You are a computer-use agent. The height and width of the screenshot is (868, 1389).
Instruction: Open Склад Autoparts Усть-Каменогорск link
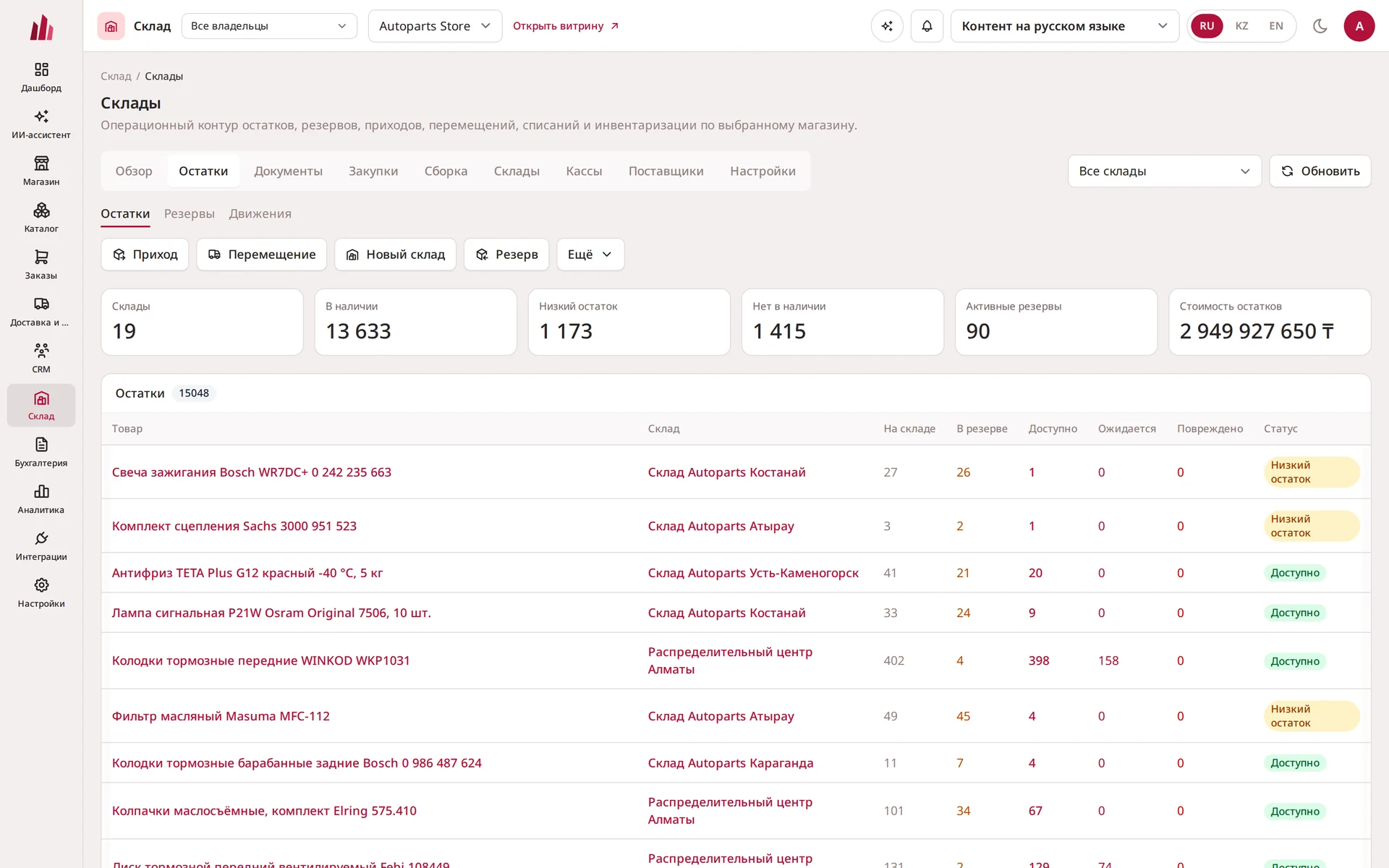tap(753, 573)
